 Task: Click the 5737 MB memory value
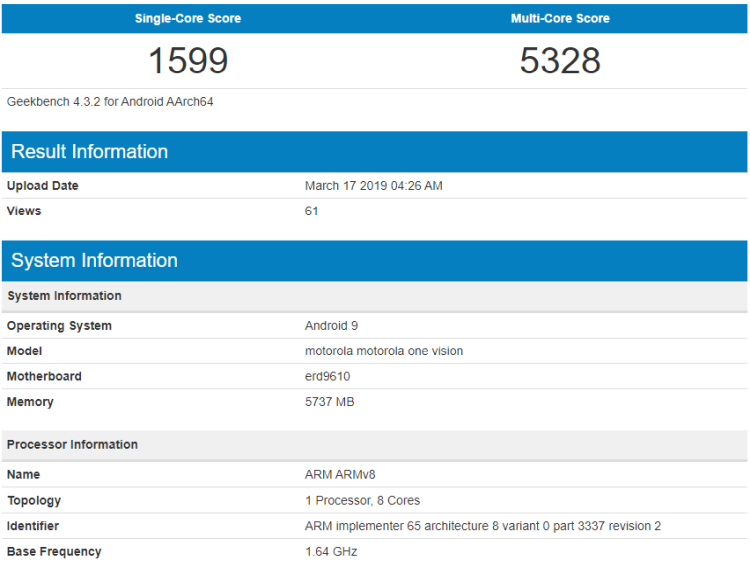(x=329, y=402)
